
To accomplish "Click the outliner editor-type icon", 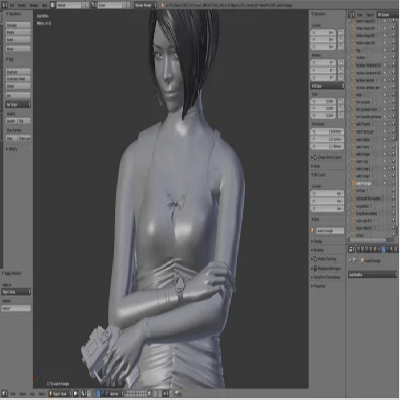I will pyautogui.click(x=351, y=15).
